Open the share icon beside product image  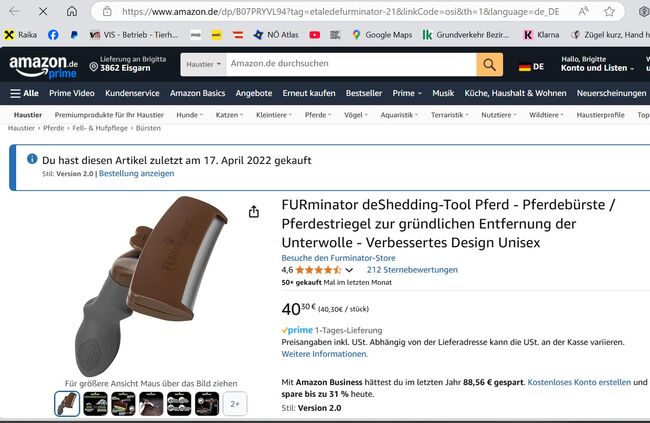click(x=254, y=212)
